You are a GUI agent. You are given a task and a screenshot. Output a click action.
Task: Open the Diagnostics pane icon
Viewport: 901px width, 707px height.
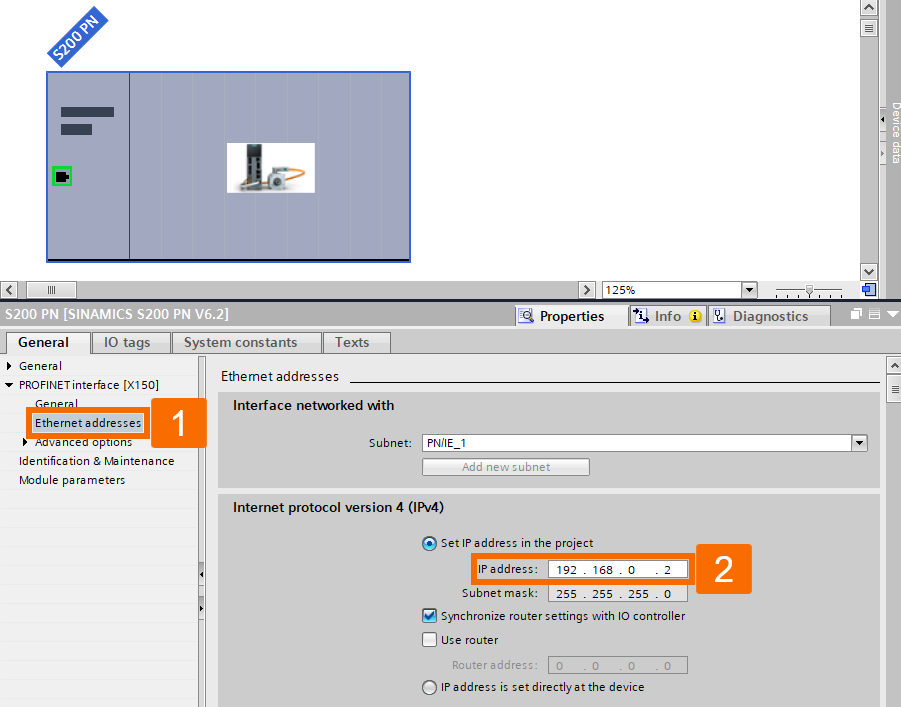[x=720, y=316]
